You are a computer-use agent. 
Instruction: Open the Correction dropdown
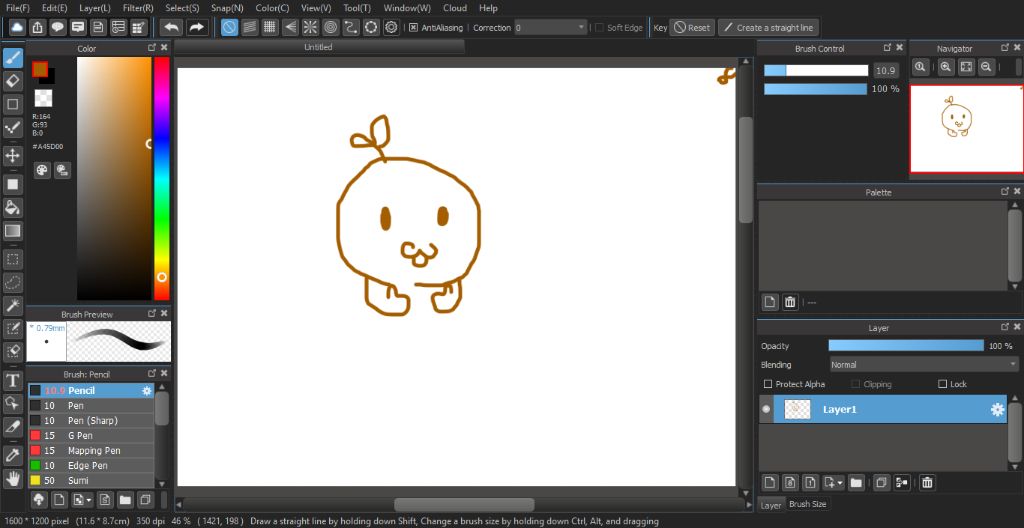550,27
